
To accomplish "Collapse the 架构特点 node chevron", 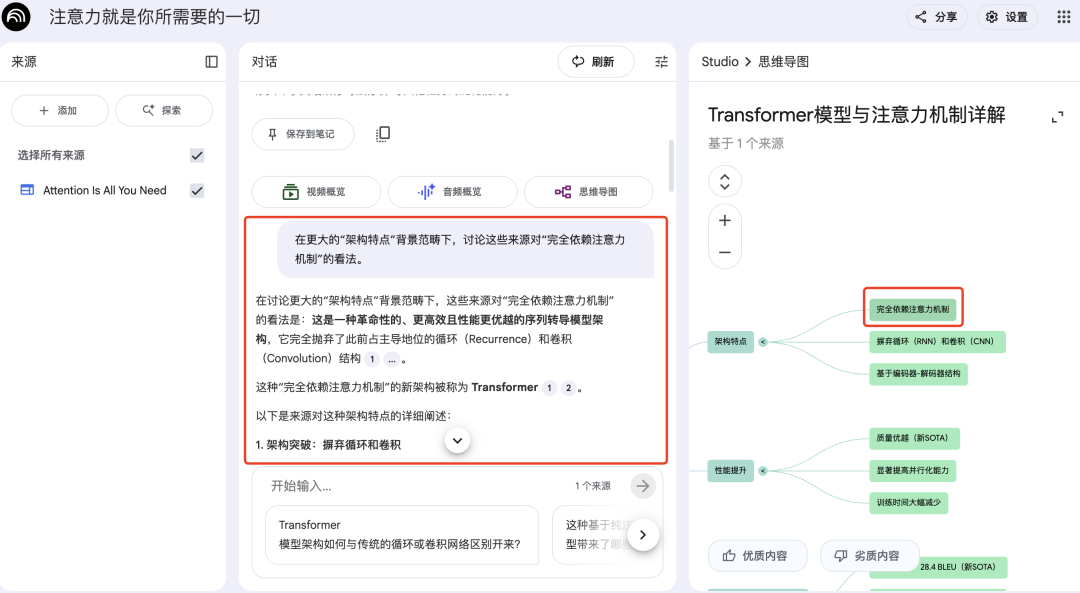I will click(763, 342).
